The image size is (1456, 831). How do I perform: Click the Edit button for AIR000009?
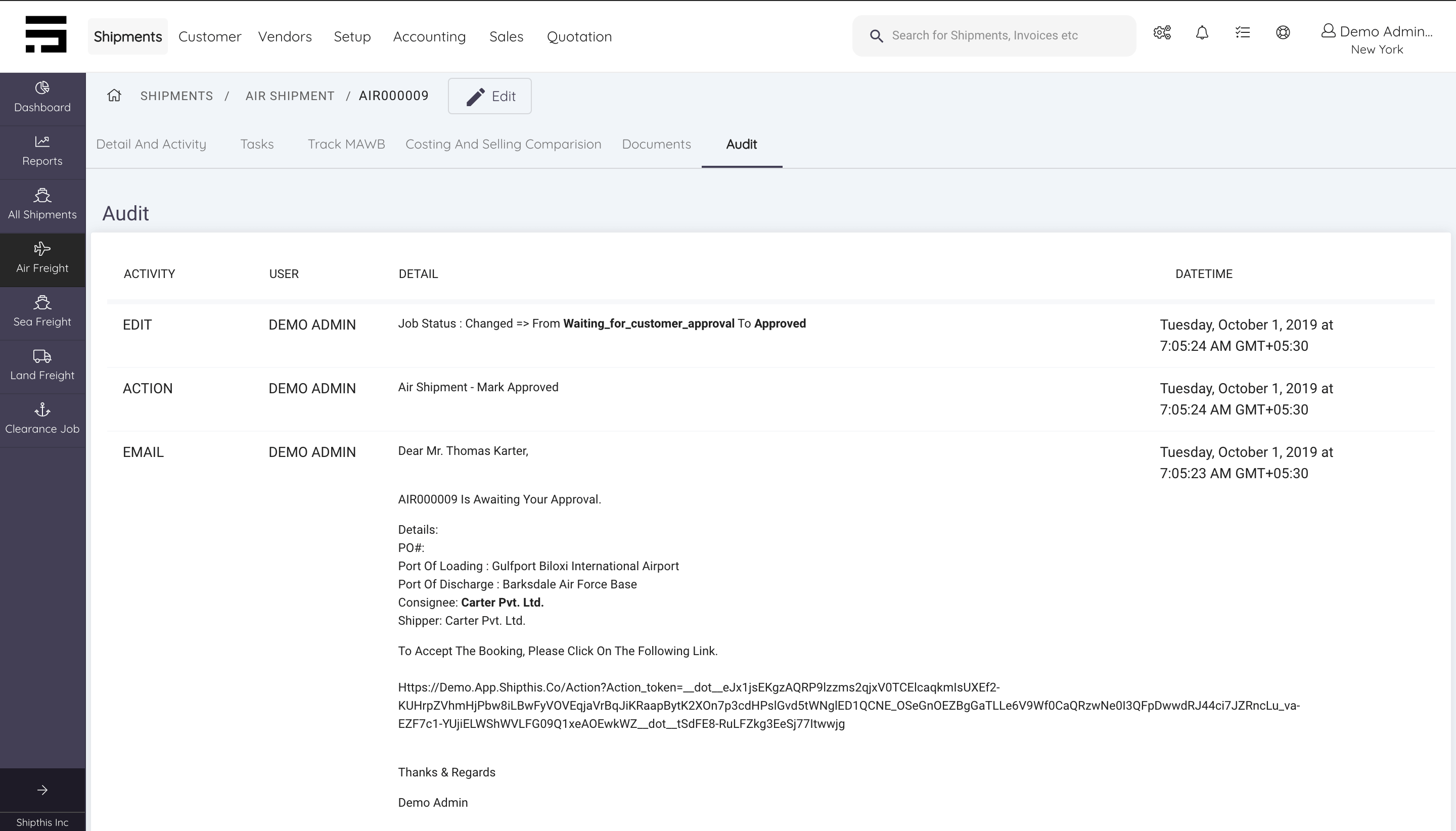point(489,96)
